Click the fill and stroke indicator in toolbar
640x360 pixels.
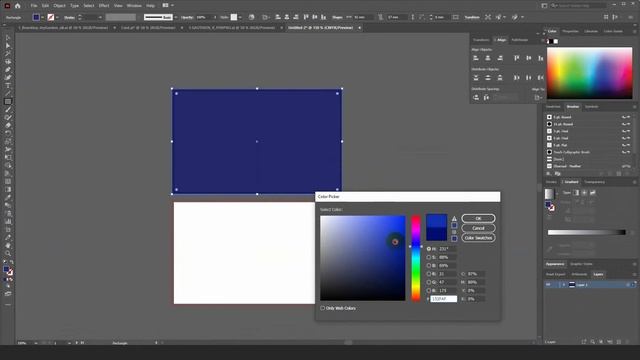click(x=8, y=271)
